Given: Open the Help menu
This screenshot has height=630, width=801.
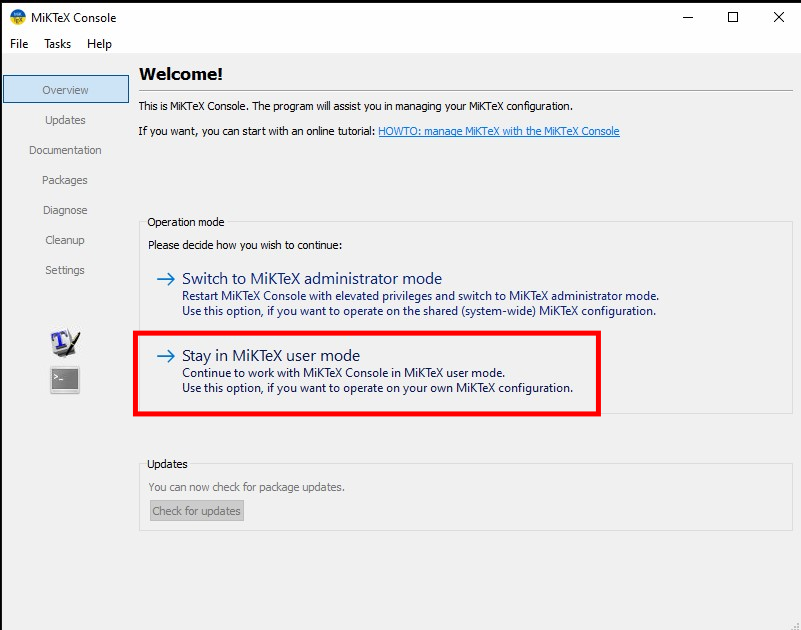Looking at the screenshot, I should pos(99,44).
